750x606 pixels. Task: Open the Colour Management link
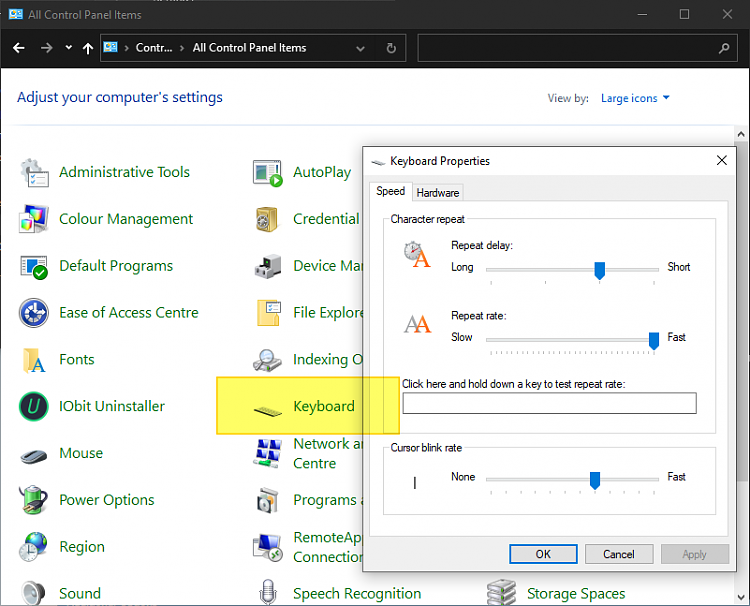point(126,219)
